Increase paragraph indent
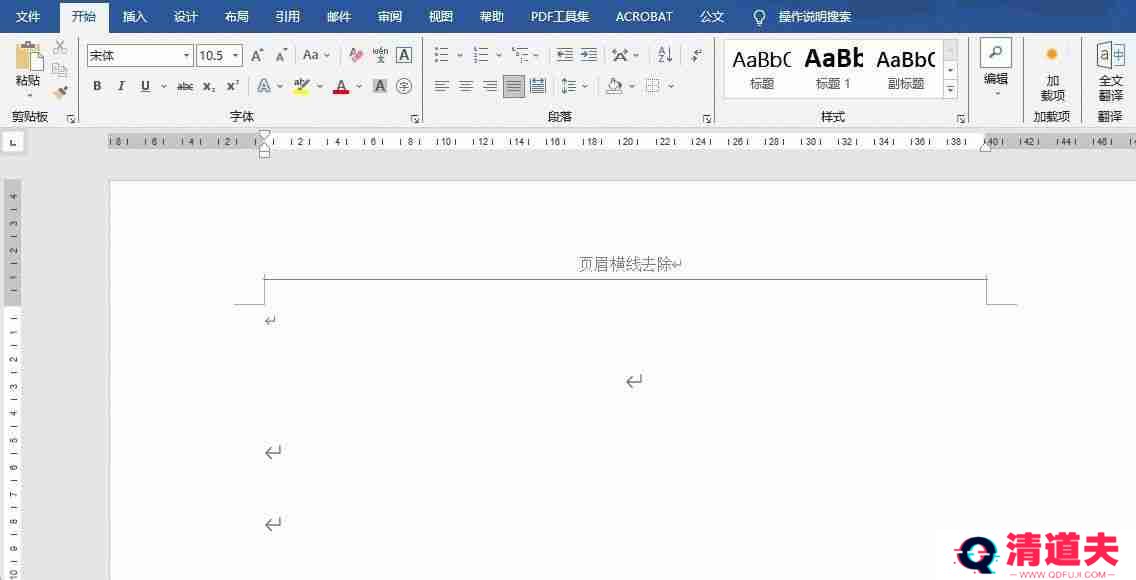 589,55
